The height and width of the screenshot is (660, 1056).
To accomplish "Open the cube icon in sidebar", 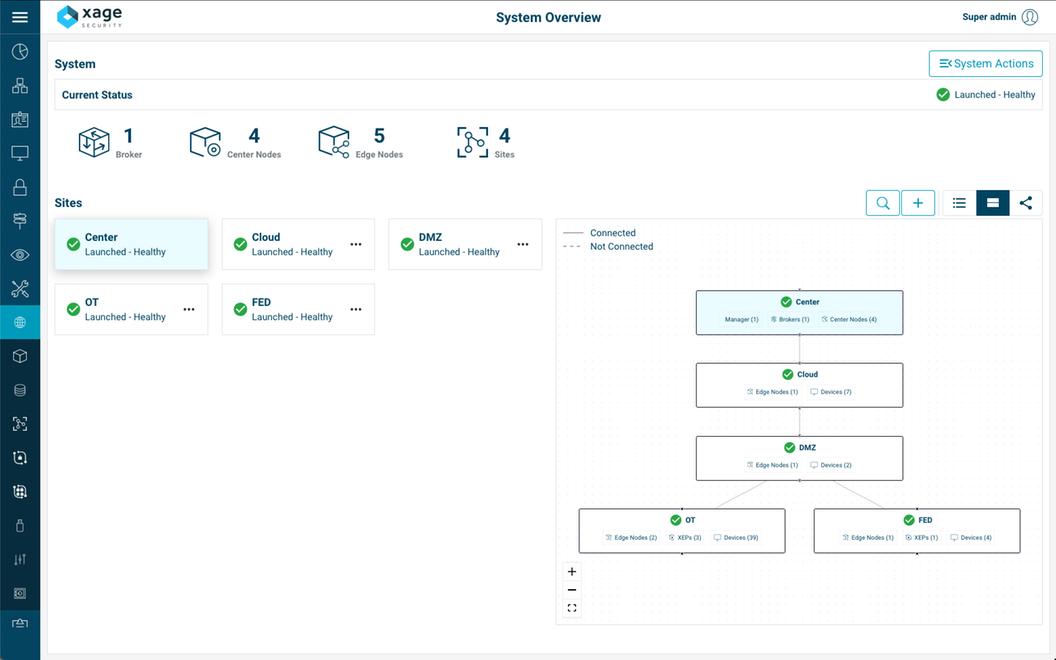I will (x=20, y=356).
